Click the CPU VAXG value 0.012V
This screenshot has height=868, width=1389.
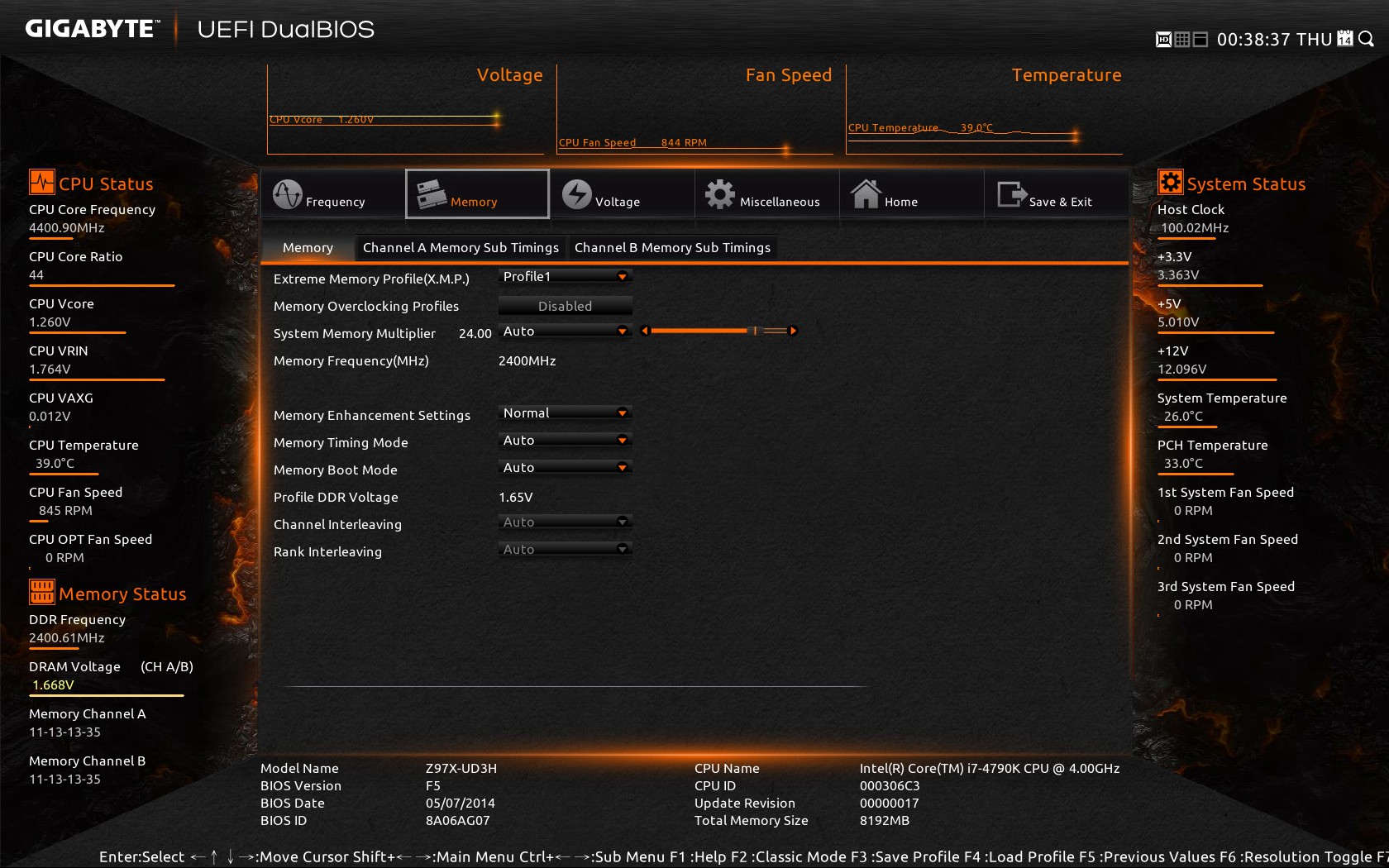click(x=50, y=417)
